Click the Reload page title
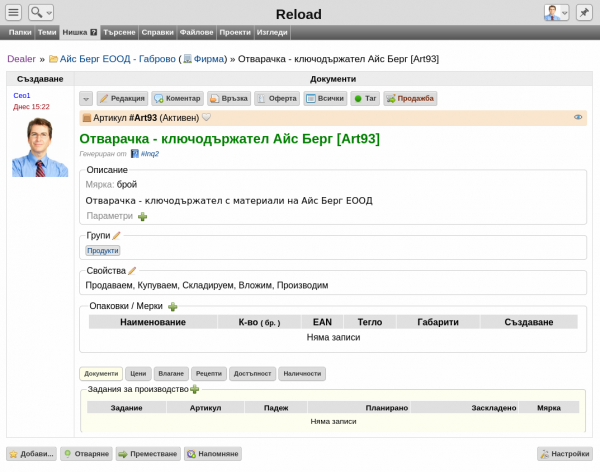The height and width of the screenshot is (472, 600). click(x=299, y=15)
